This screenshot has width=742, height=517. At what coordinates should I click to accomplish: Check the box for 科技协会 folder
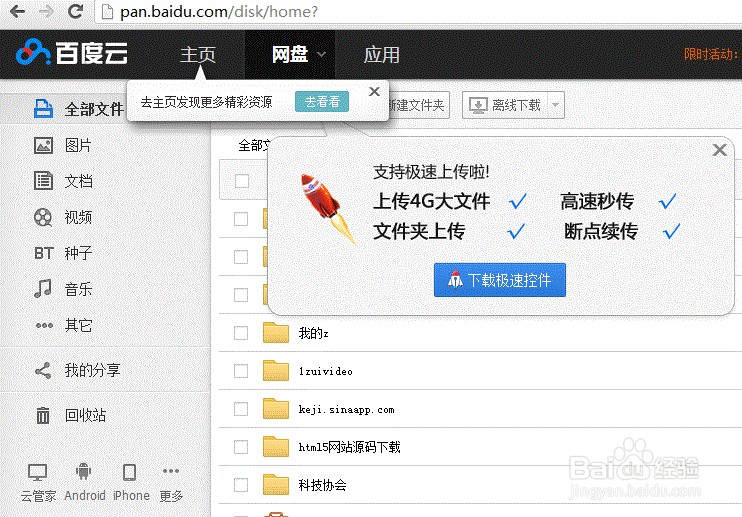pos(241,485)
